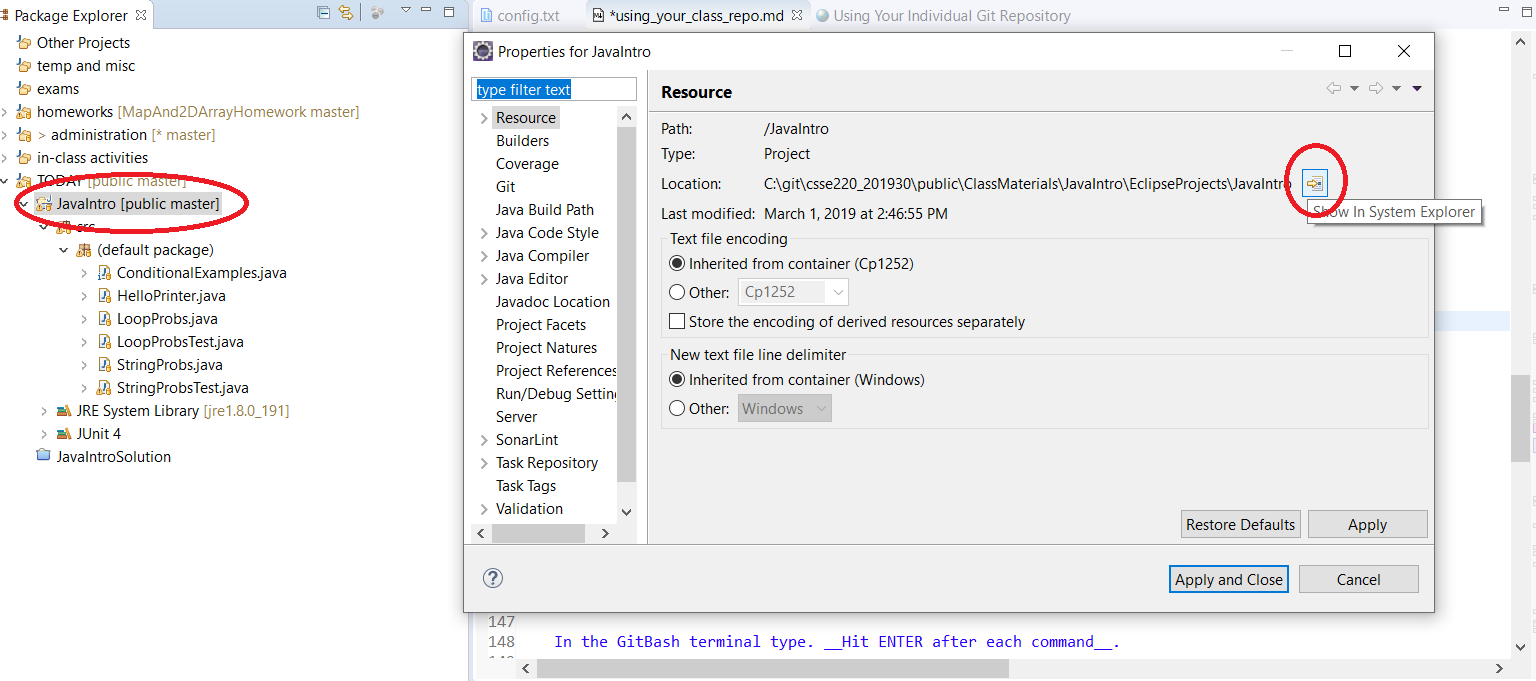Enable Store encoding of derived resources separately
This screenshot has width=1536, height=681.
coord(677,322)
